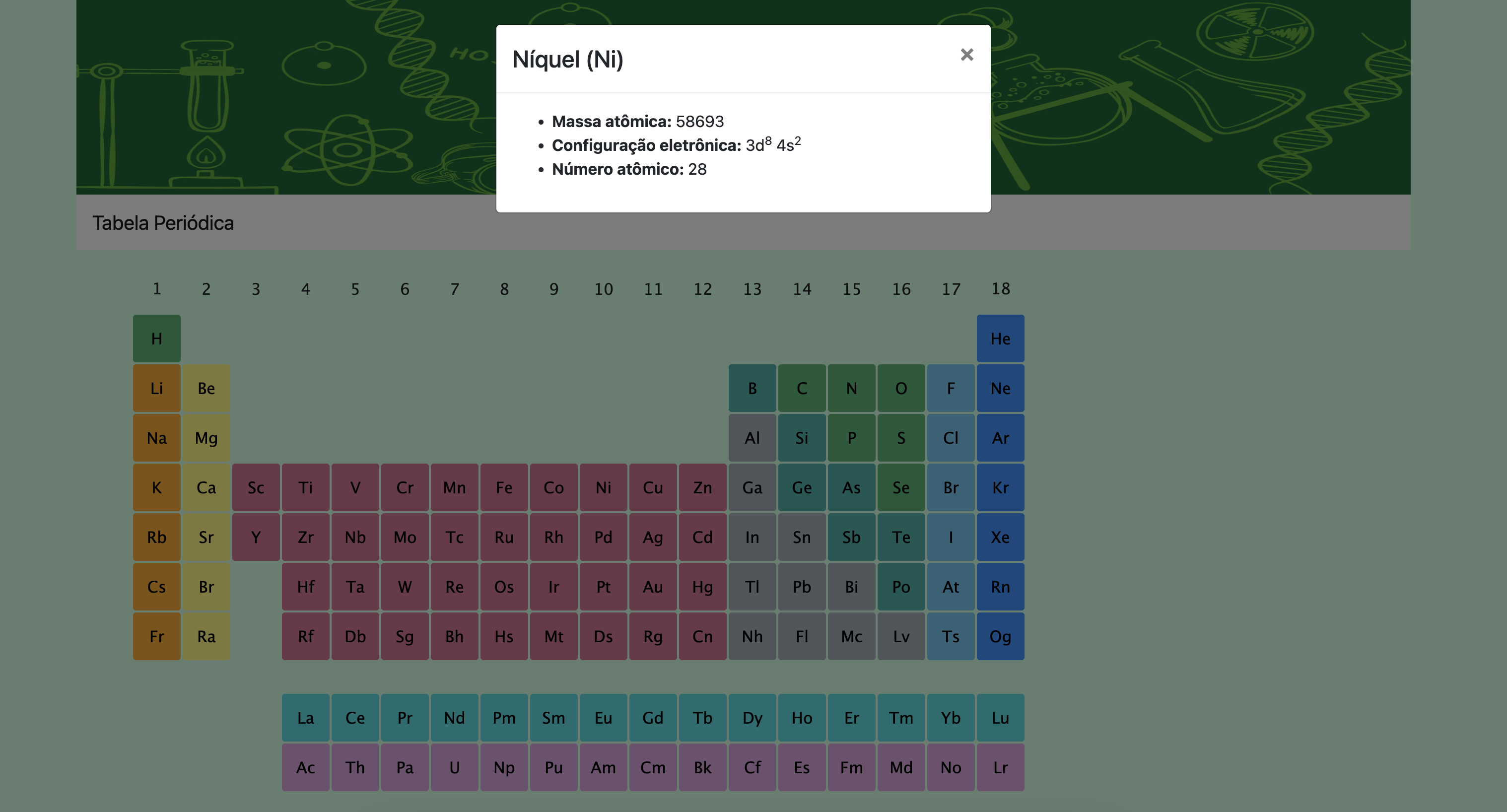The height and width of the screenshot is (812, 1507).
Task: Select the Francium (Fr) element tile
Action: (156, 636)
